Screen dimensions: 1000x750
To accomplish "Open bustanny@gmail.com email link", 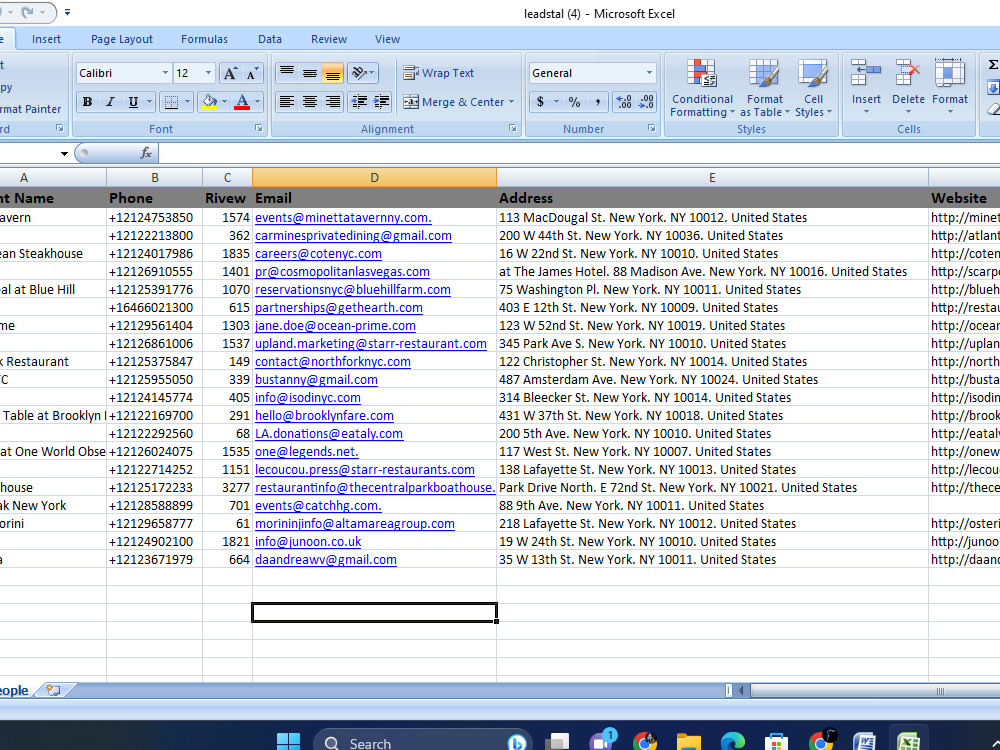I will point(316,379).
